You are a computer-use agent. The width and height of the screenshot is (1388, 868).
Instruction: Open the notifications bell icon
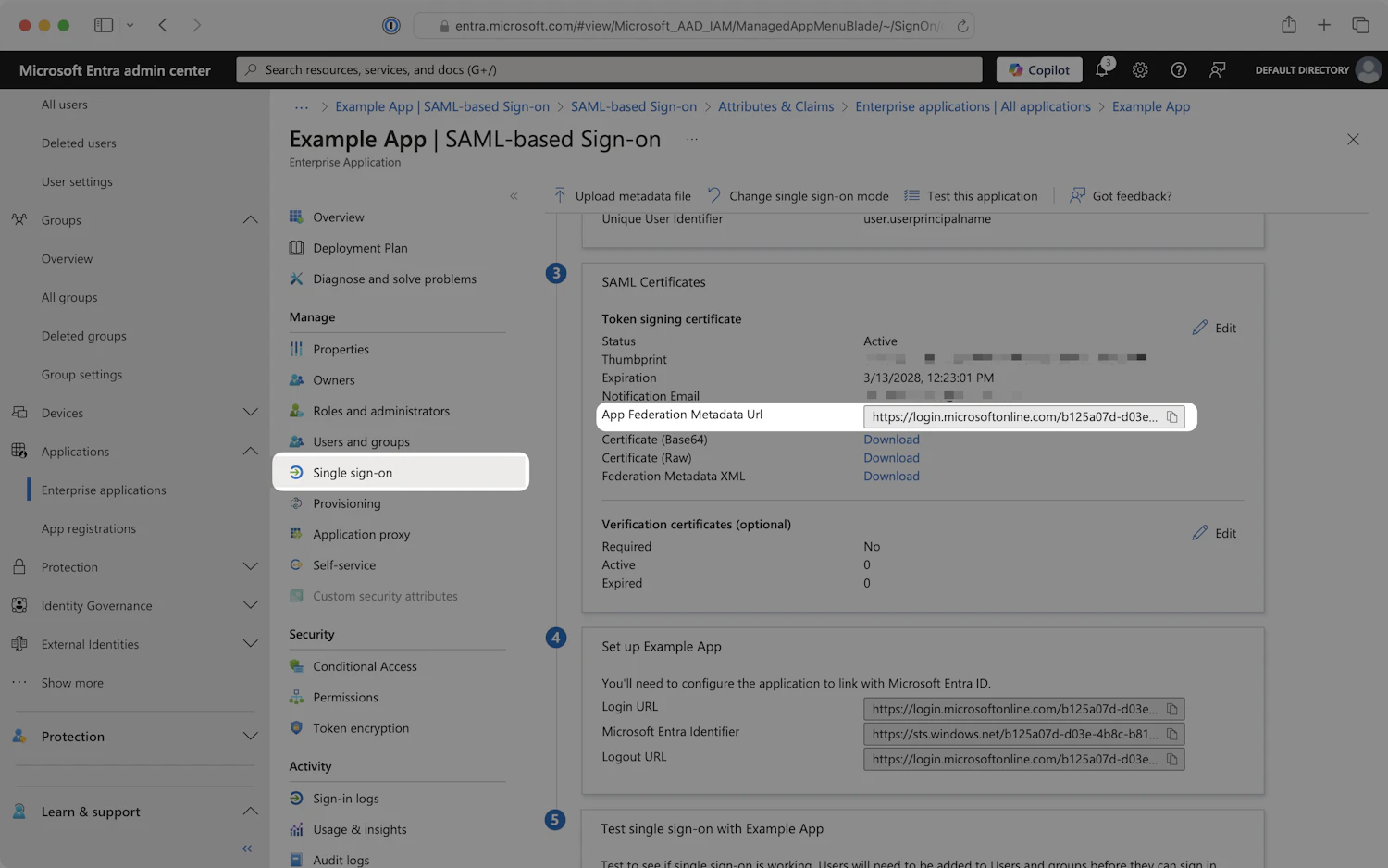pyautogui.click(x=1102, y=69)
